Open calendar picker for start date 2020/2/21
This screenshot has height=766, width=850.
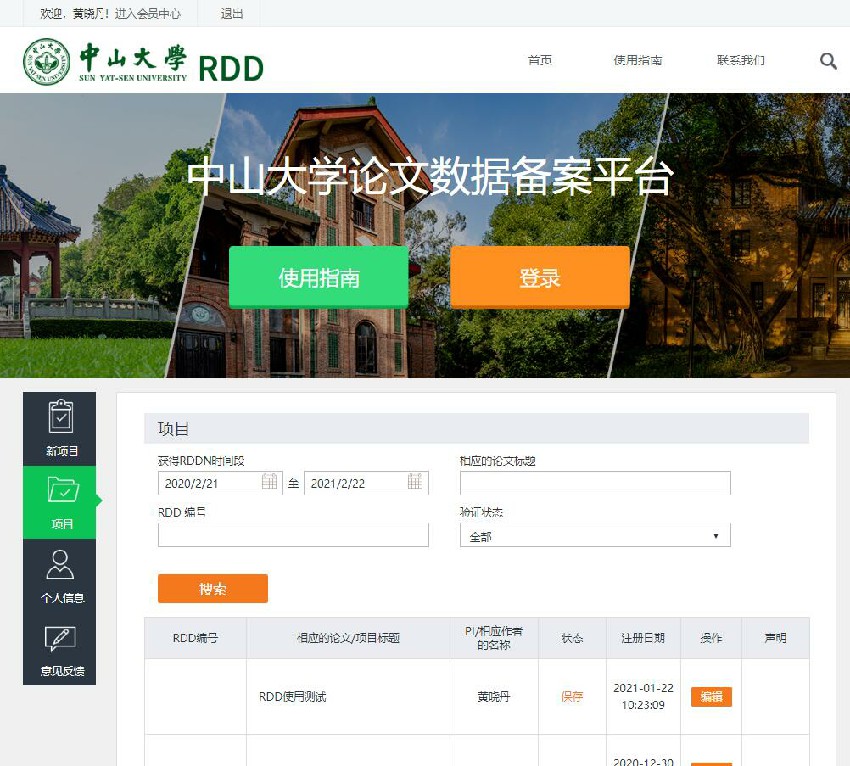click(x=269, y=481)
